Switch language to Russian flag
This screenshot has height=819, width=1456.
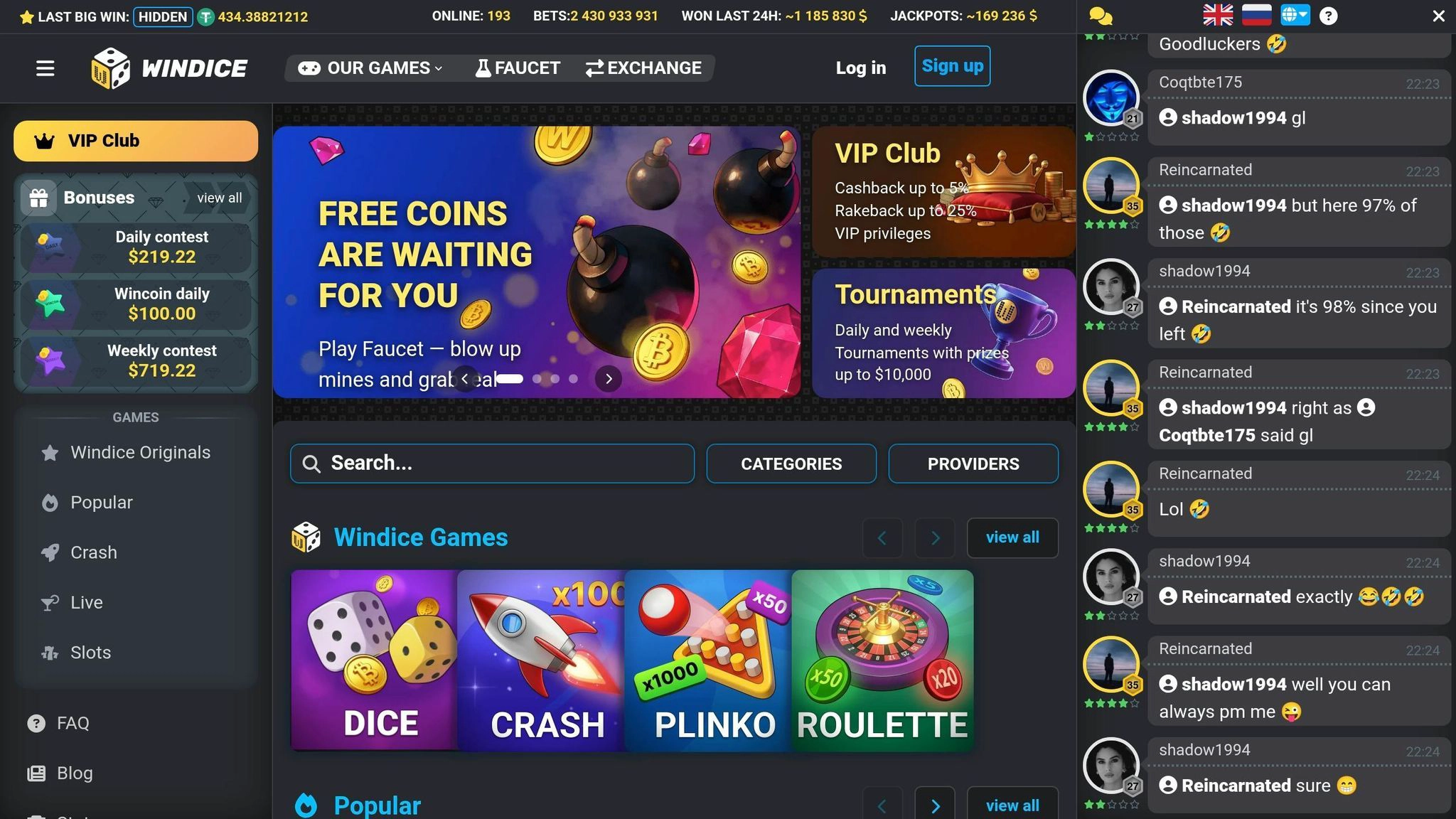1256,15
